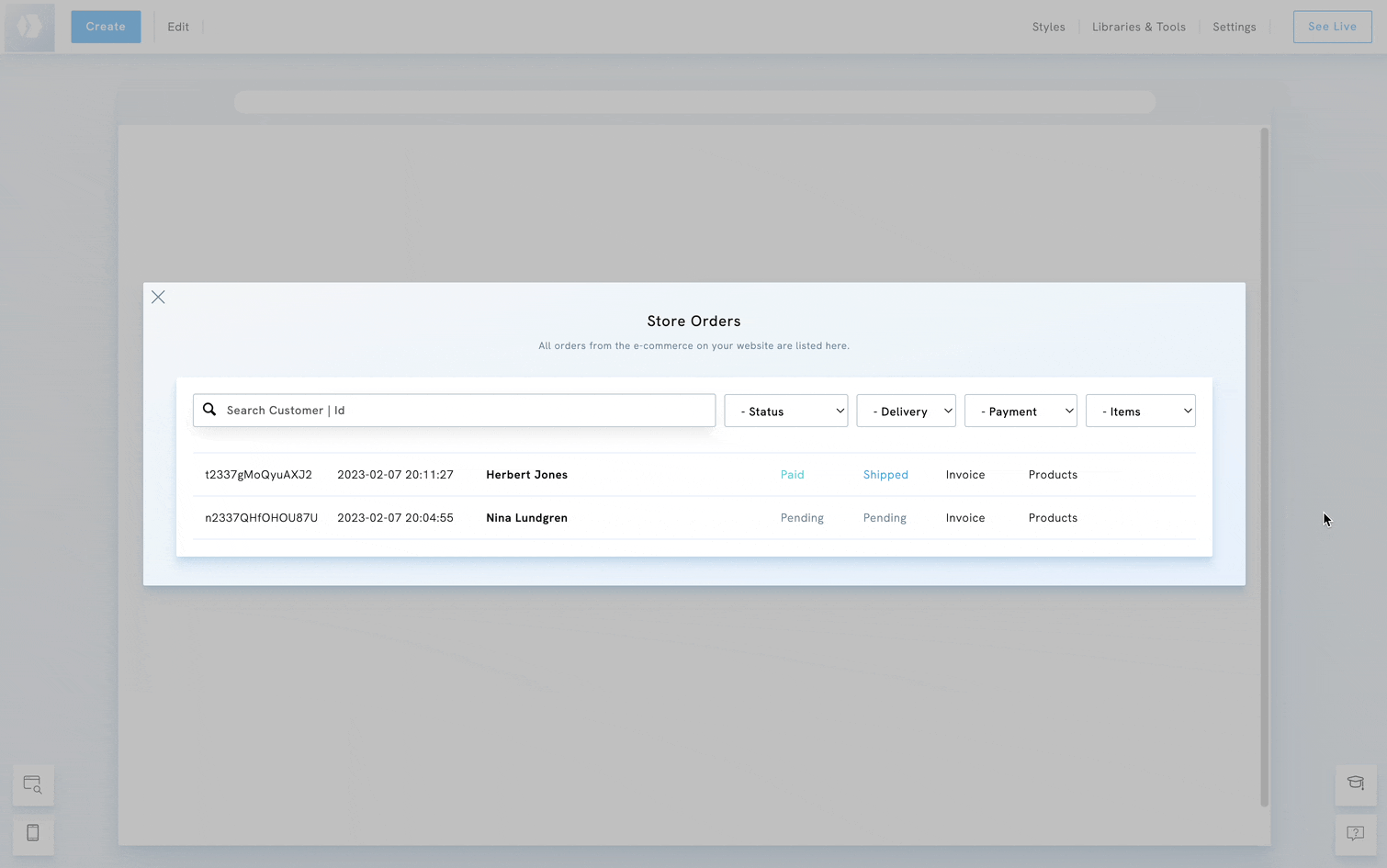Open the page search icon panel

pyautogui.click(x=33, y=785)
